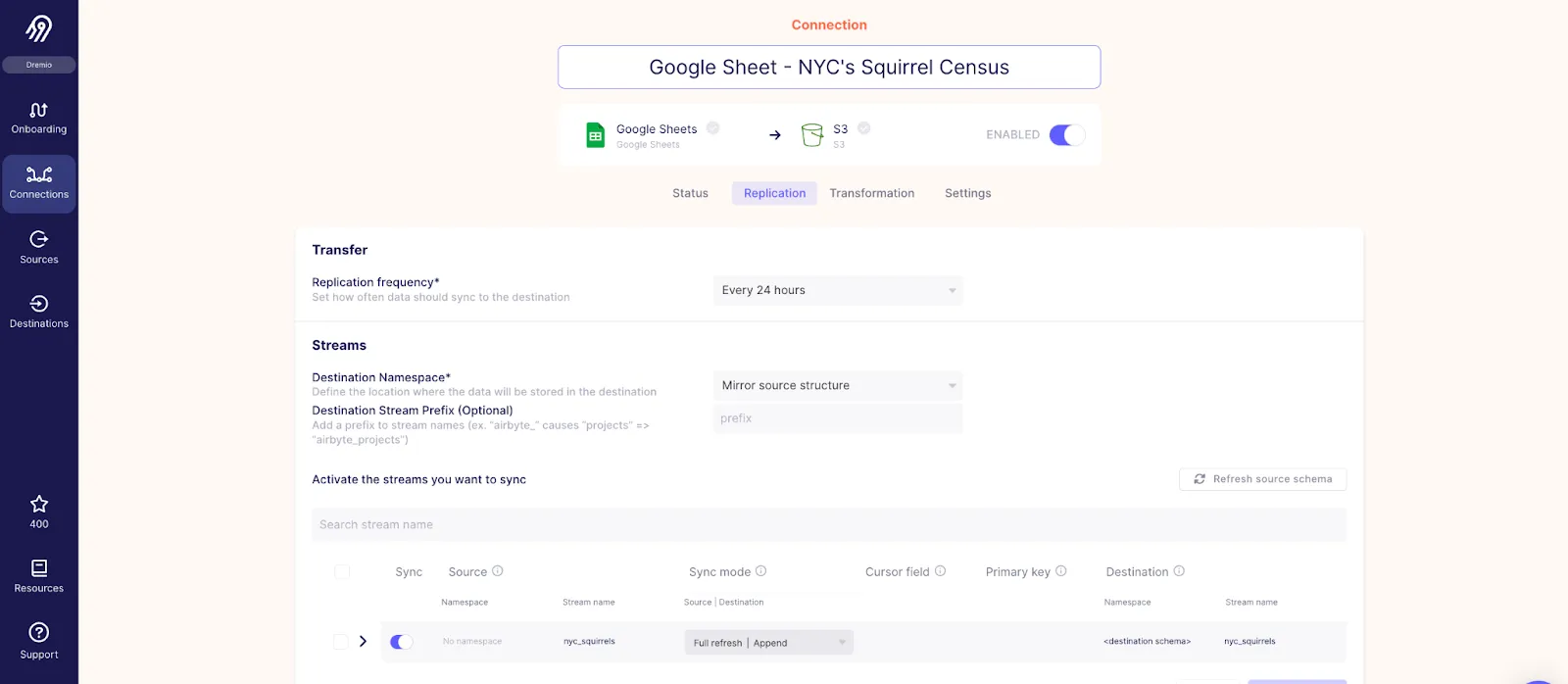The height and width of the screenshot is (684, 1568).
Task: Toggle the ENABLED connection switch
Action: [1066, 135]
